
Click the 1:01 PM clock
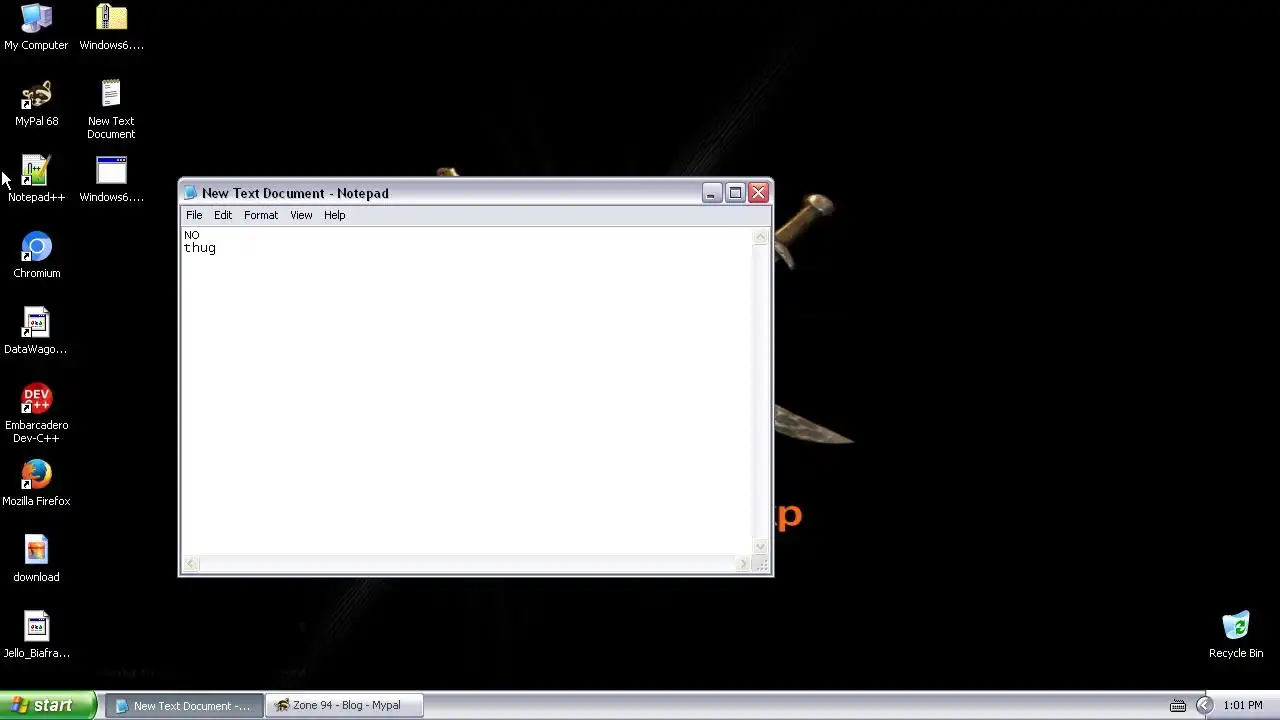[x=1243, y=705]
